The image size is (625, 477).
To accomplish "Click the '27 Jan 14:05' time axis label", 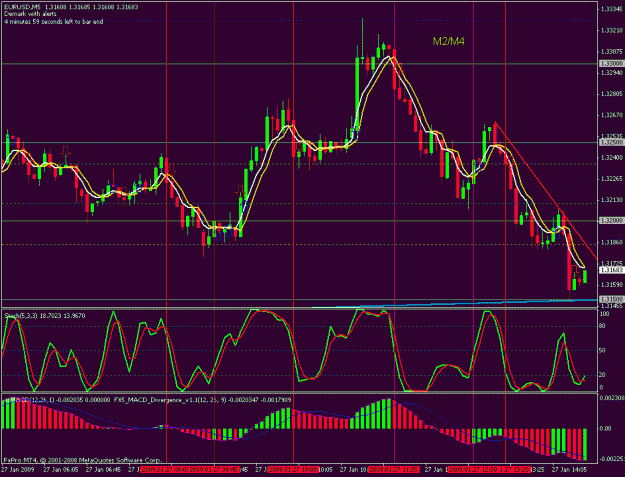I will point(569,470).
